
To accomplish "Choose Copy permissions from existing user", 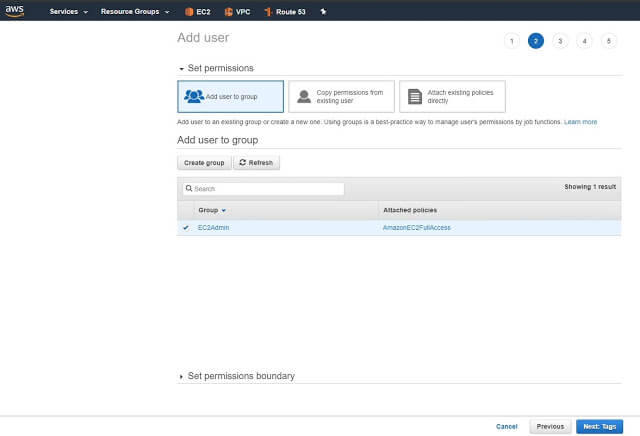I will pos(341,96).
